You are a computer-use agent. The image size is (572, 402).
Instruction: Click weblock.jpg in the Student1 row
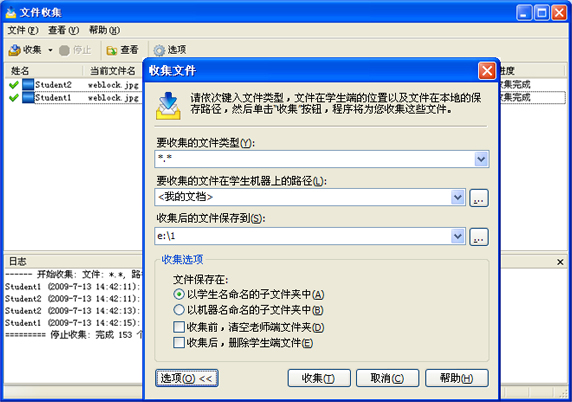(x=113, y=98)
